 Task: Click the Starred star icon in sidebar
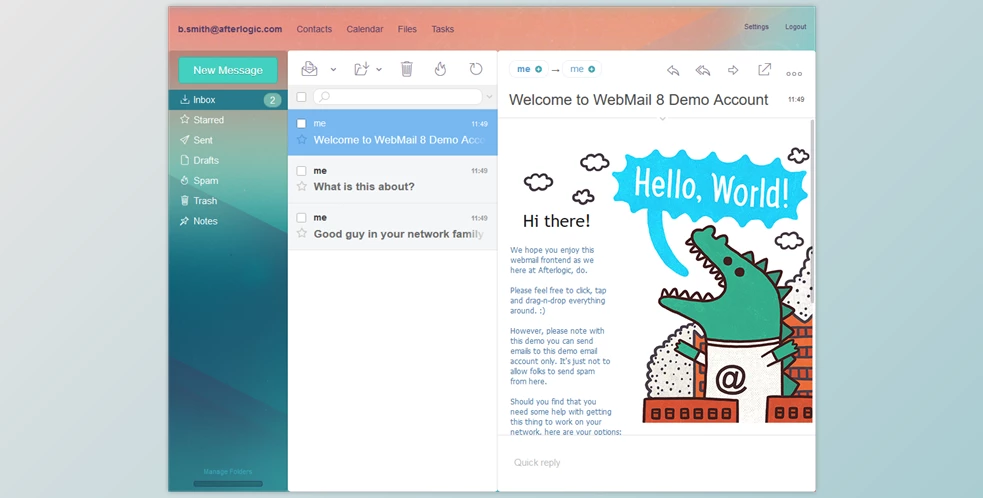[184, 119]
